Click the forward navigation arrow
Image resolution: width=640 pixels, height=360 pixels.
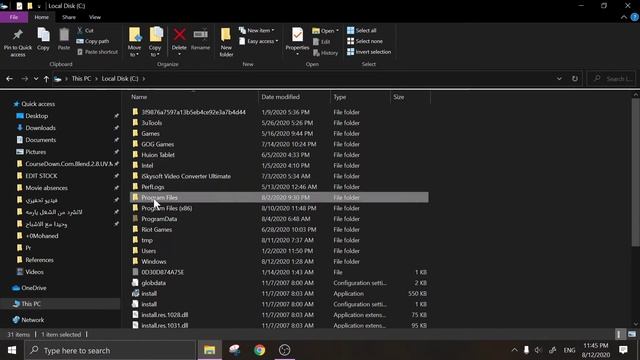[x=24, y=78]
